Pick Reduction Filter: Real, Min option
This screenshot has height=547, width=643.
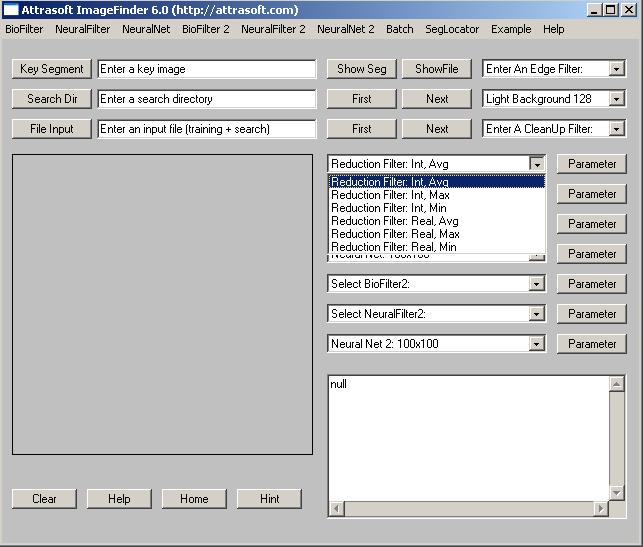(x=394, y=247)
